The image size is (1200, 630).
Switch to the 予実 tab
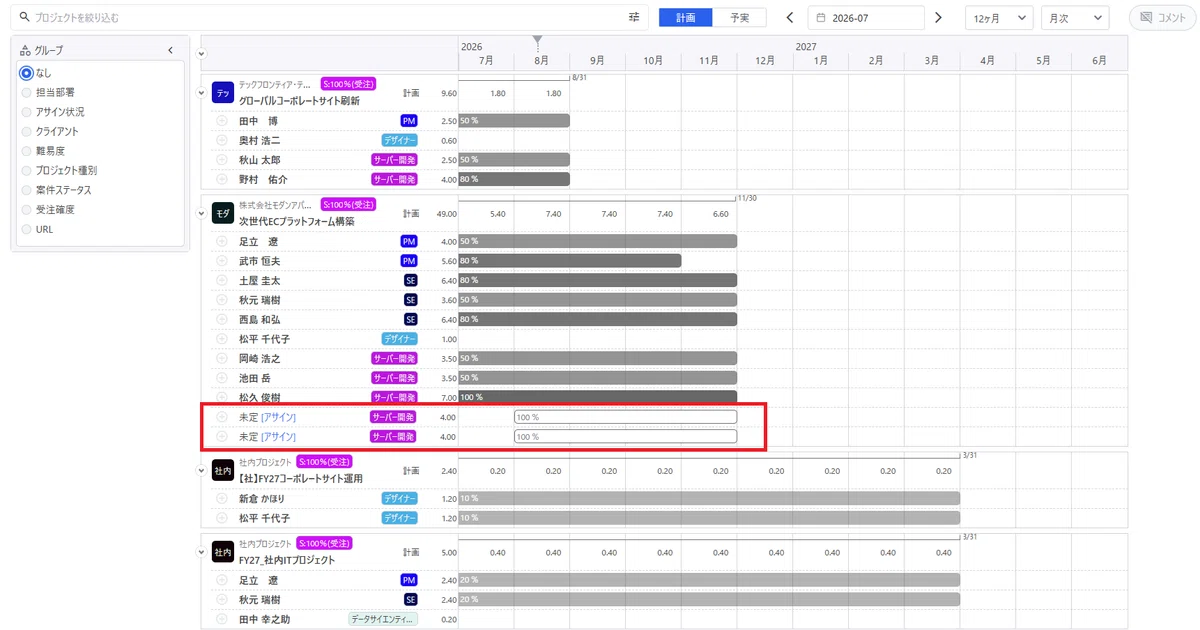tap(740, 18)
